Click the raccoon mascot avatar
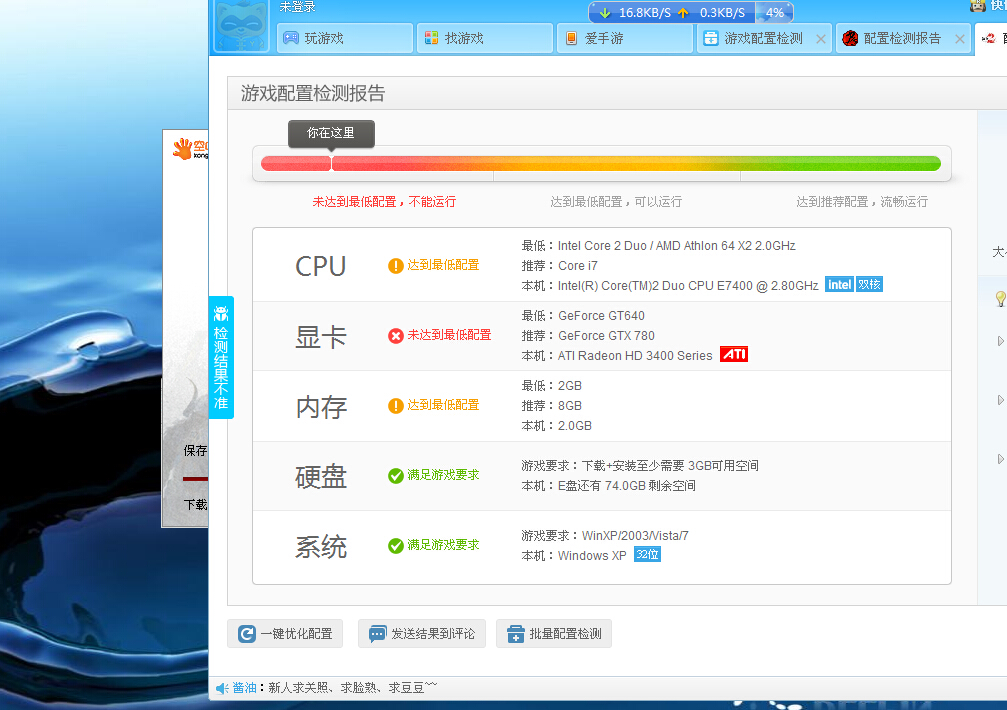1007x710 pixels. coord(241,26)
